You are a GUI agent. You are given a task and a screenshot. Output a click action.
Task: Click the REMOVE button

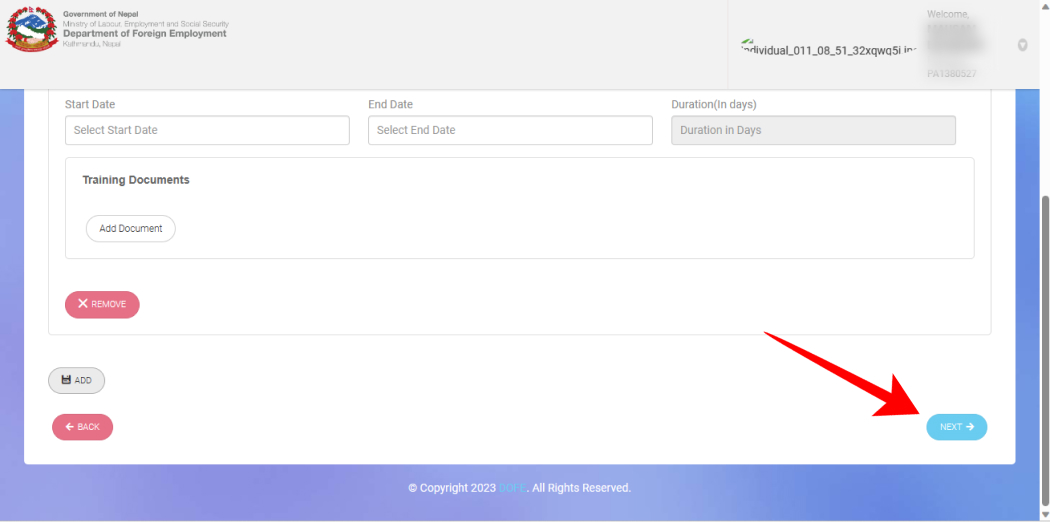pos(102,304)
